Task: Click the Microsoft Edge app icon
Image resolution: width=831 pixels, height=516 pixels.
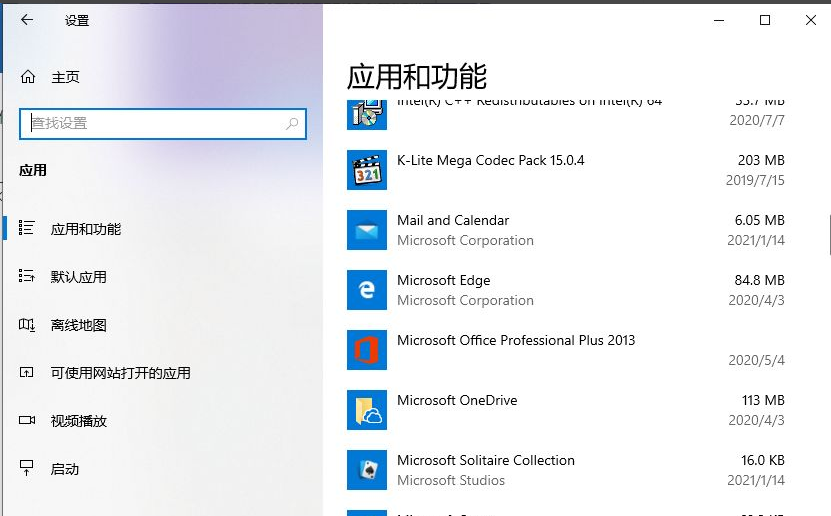Action: click(366, 290)
